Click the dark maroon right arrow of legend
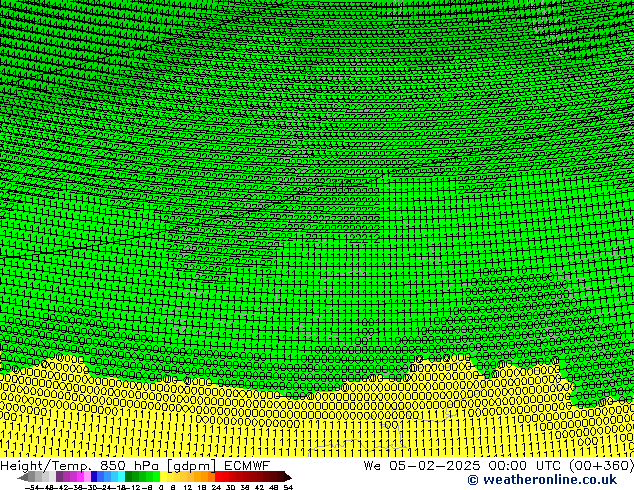This screenshot has width=634, height=490. tap(288, 477)
